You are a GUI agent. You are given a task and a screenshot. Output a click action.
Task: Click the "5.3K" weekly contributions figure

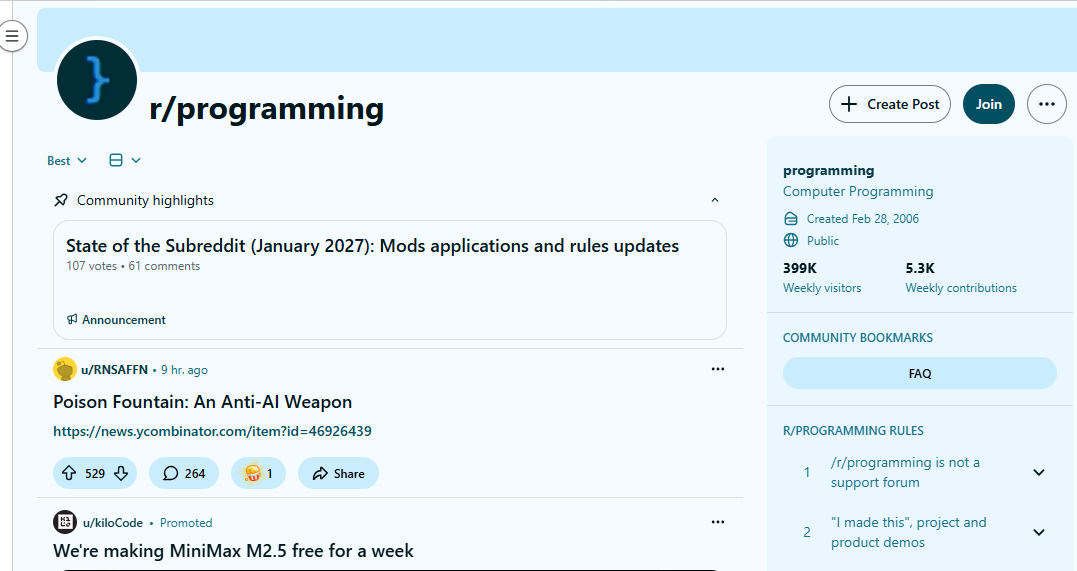coord(920,268)
